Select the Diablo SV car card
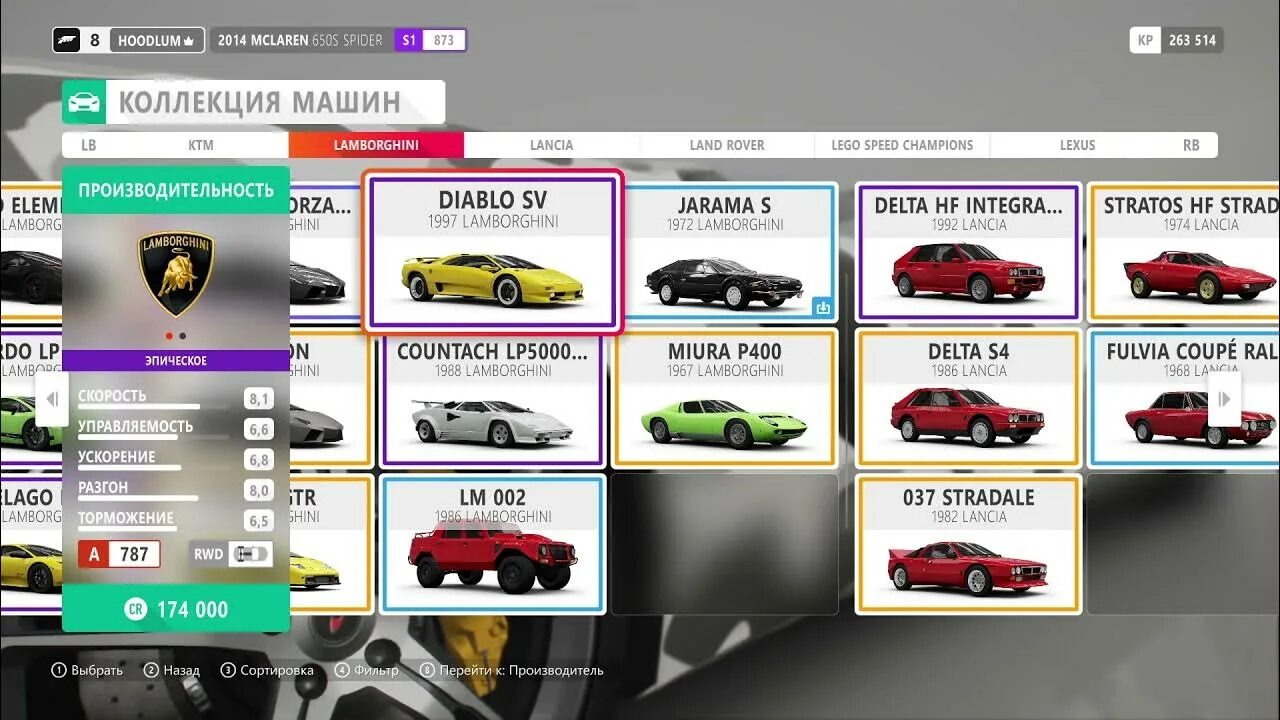Image resolution: width=1280 pixels, height=720 pixels. tap(492, 251)
